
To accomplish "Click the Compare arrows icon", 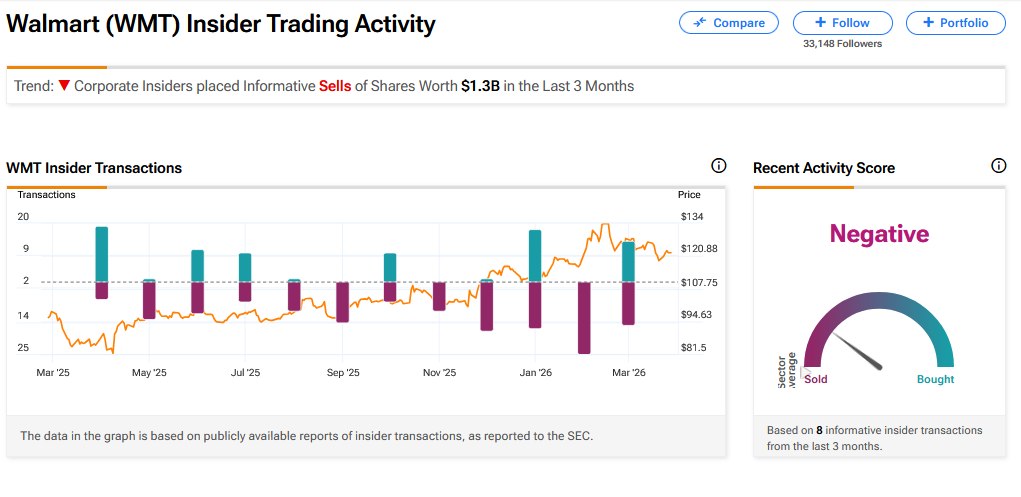I will 699,23.
